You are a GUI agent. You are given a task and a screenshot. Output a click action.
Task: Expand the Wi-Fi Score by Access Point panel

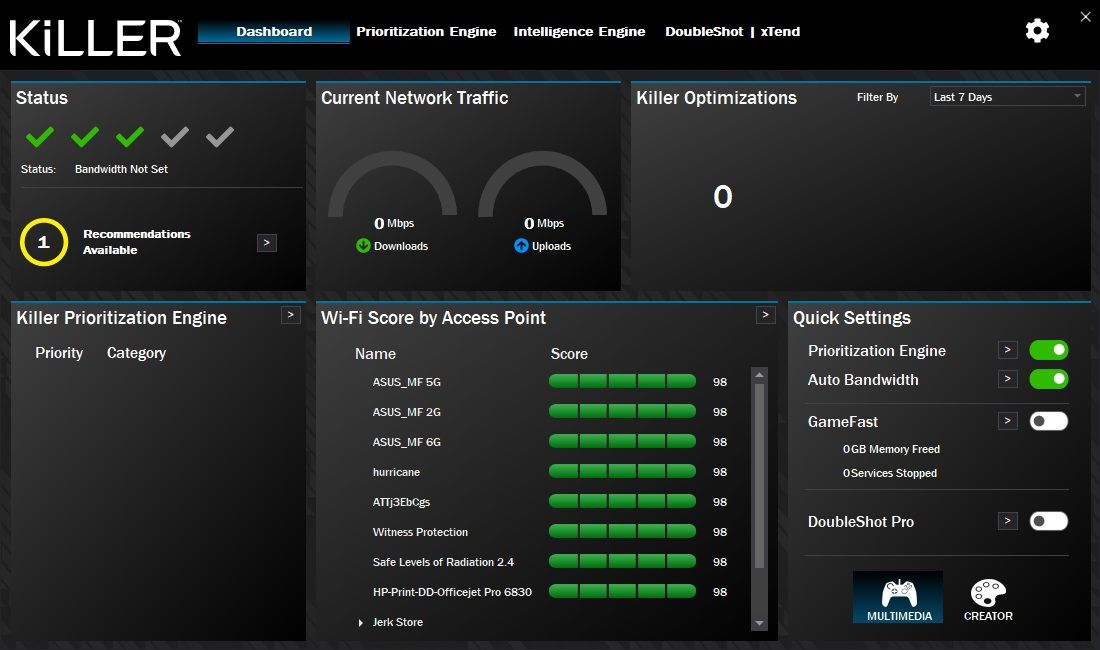coord(765,315)
